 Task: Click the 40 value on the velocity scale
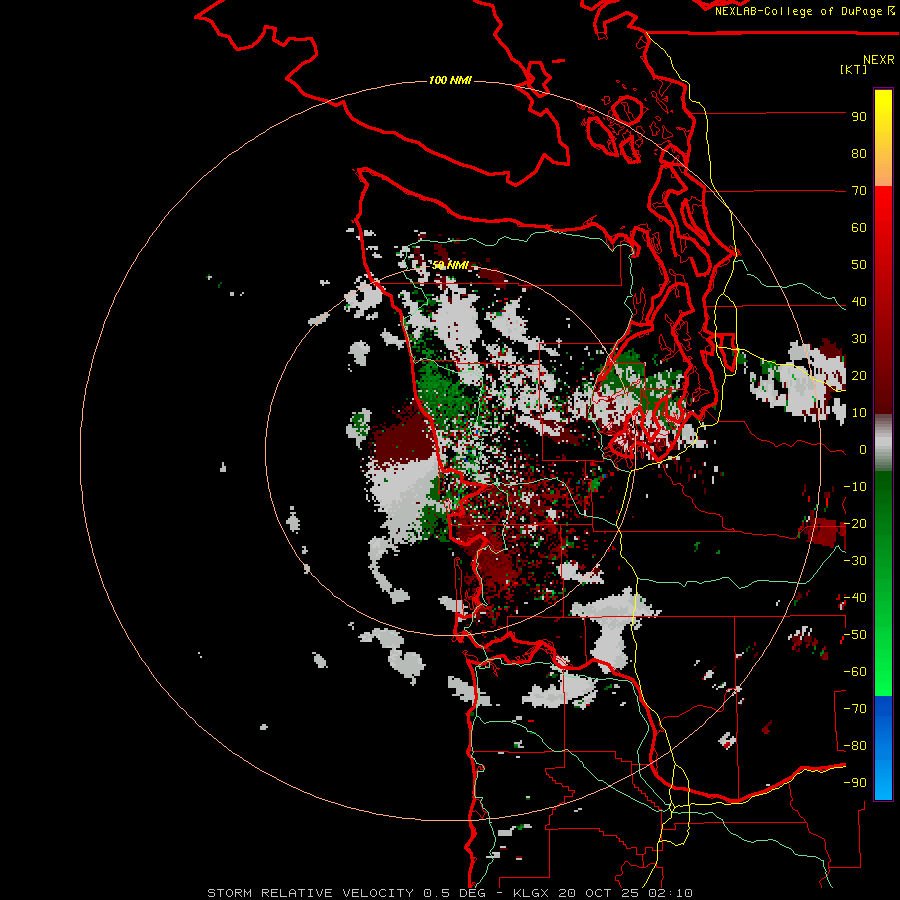click(x=859, y=302)
